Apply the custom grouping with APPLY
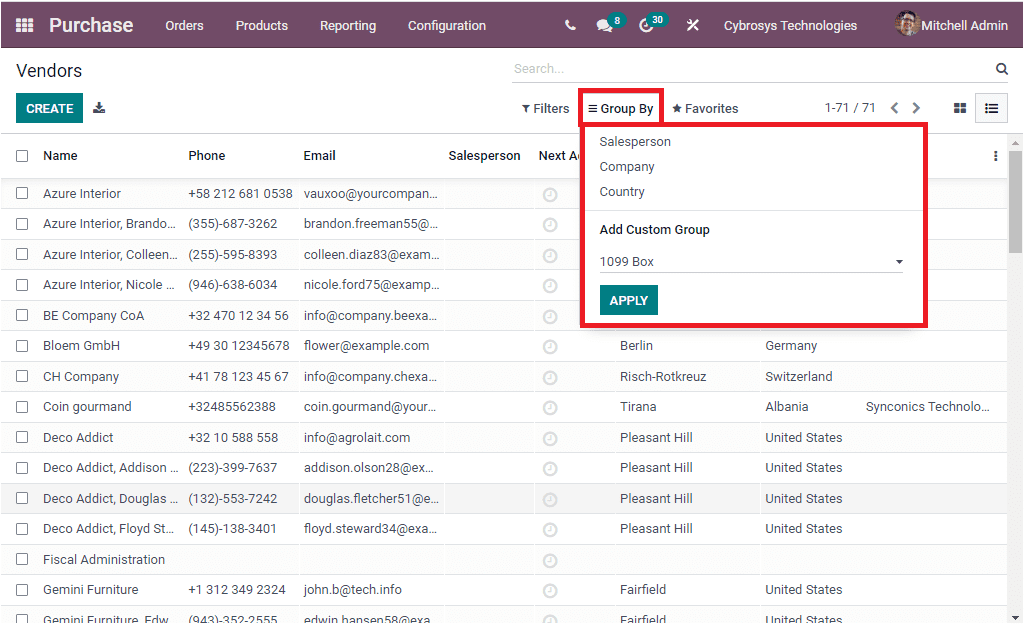 pyautogui.click(x=628, y=299)
